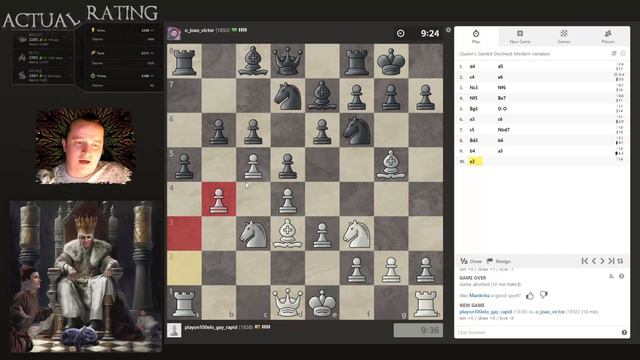Click the black pawn on a5
Viewport: 640px width, 360px height.
[x=184, y=164]
